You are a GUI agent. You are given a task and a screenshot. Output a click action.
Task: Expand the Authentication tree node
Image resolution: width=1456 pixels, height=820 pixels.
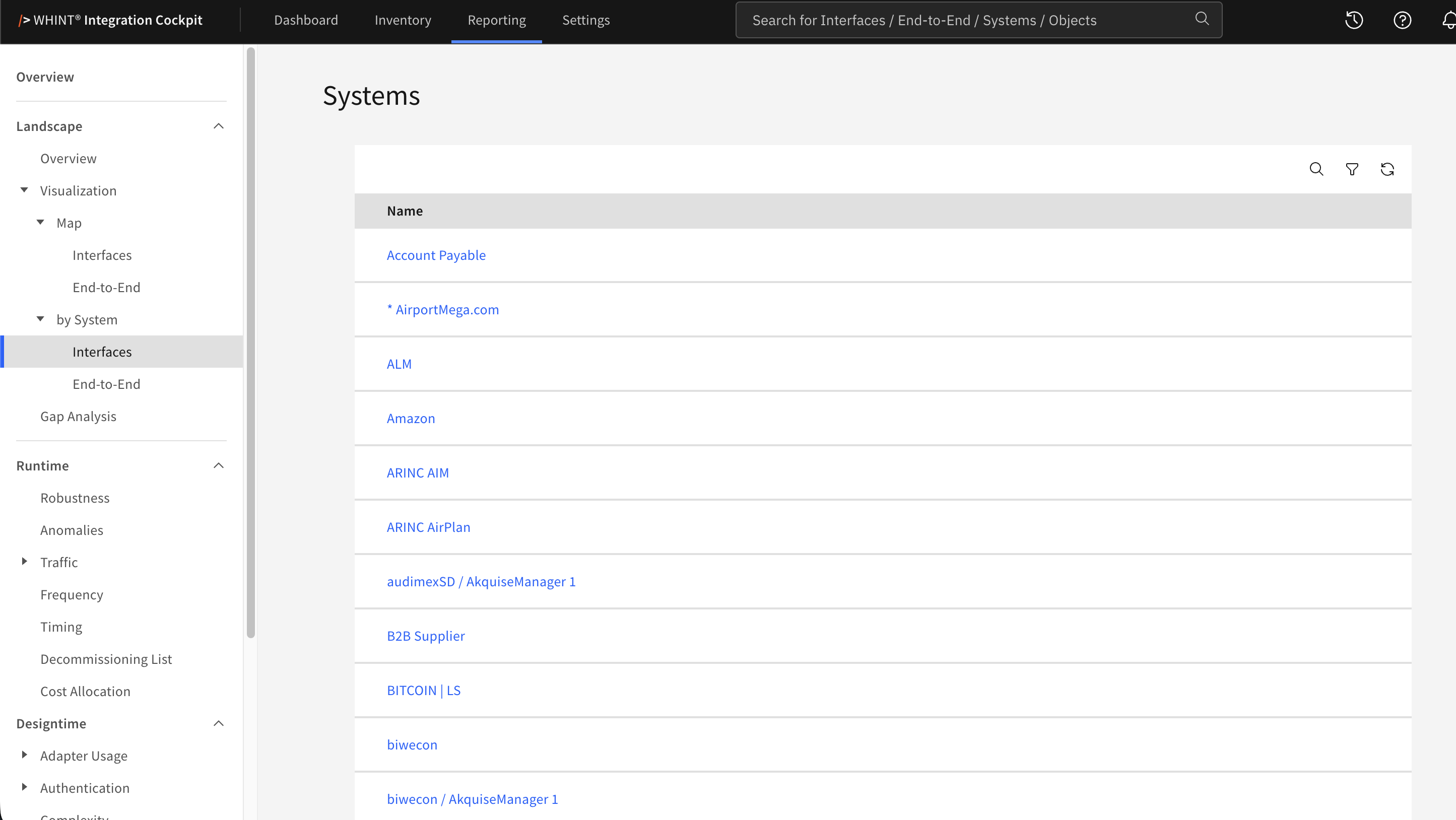(x=24, y=787)
